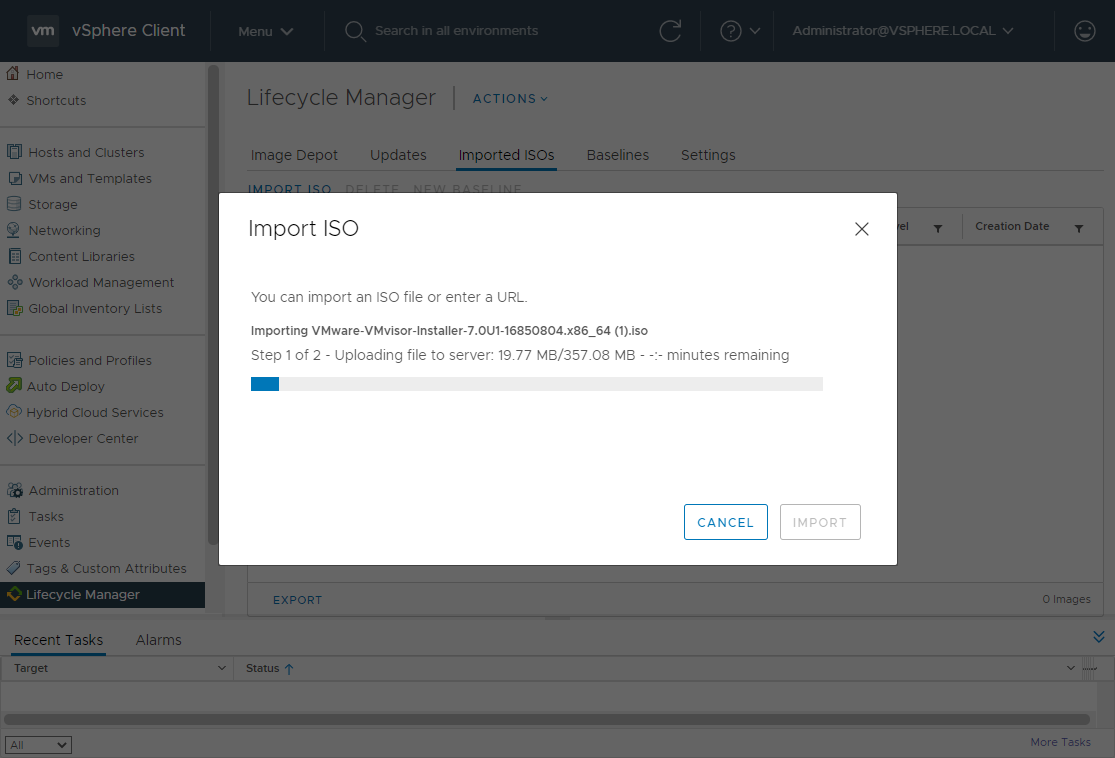The height and width of the screenshot is (758, 1115).
Task: Click the Shortcuts icon in sidebar
Action: tap(13, 100)
